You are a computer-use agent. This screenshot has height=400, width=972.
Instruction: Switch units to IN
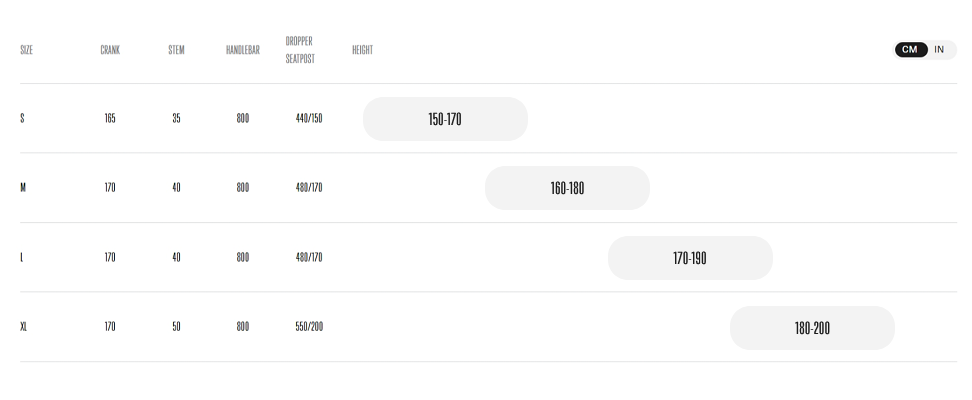(x=939, y=50)
